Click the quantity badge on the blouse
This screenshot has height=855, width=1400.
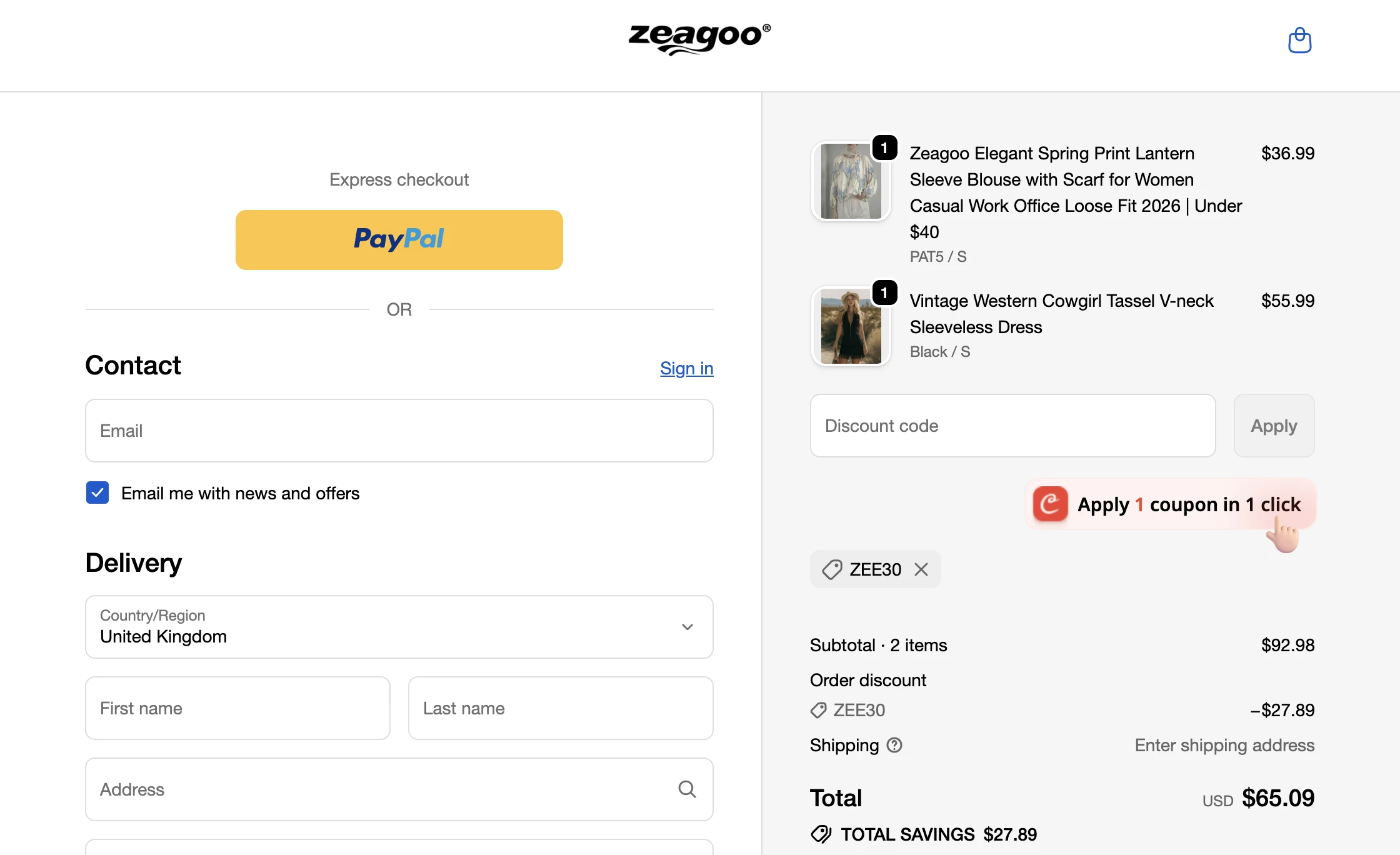[884, 148]
